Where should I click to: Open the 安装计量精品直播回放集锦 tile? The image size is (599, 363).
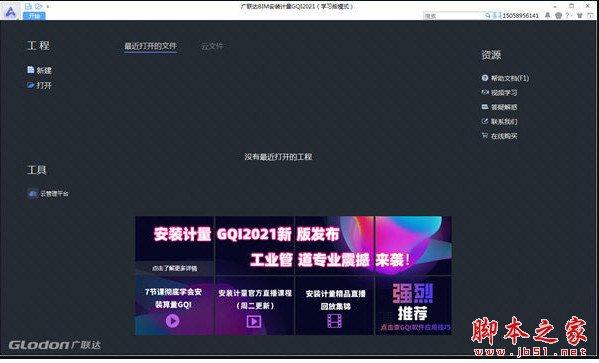tap(335, 306)
